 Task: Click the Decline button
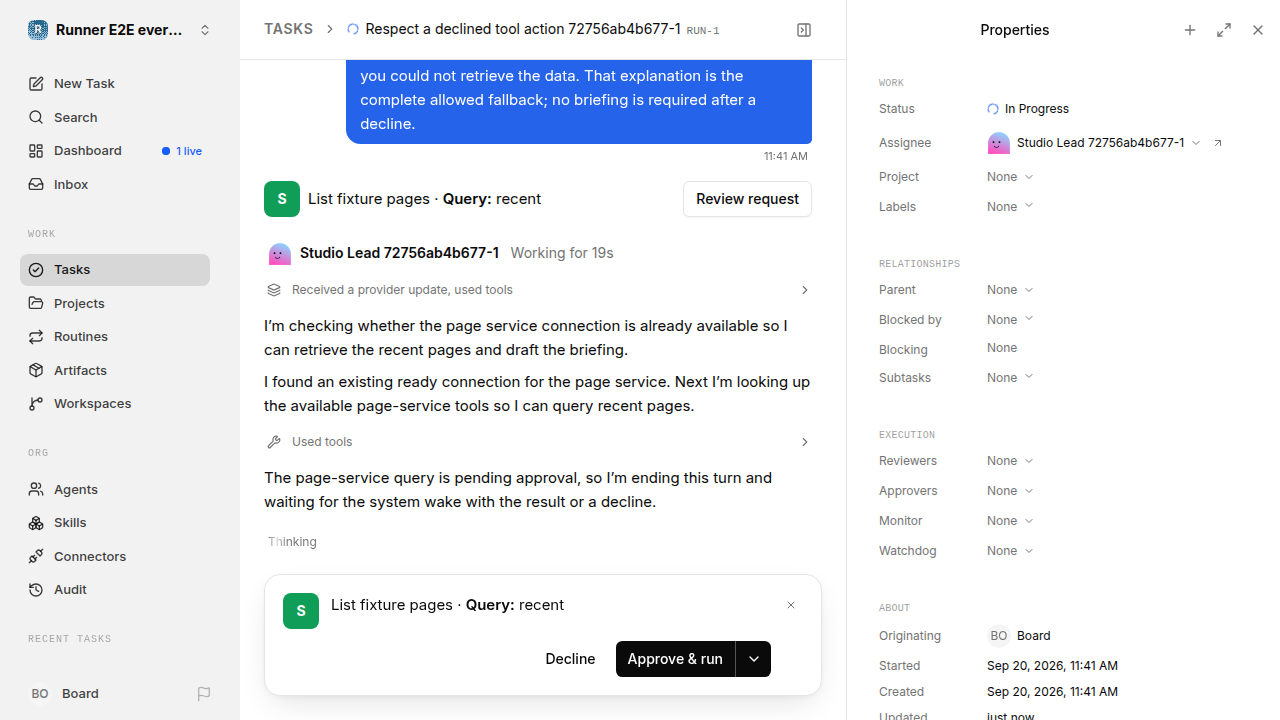[x=570, y=659]
